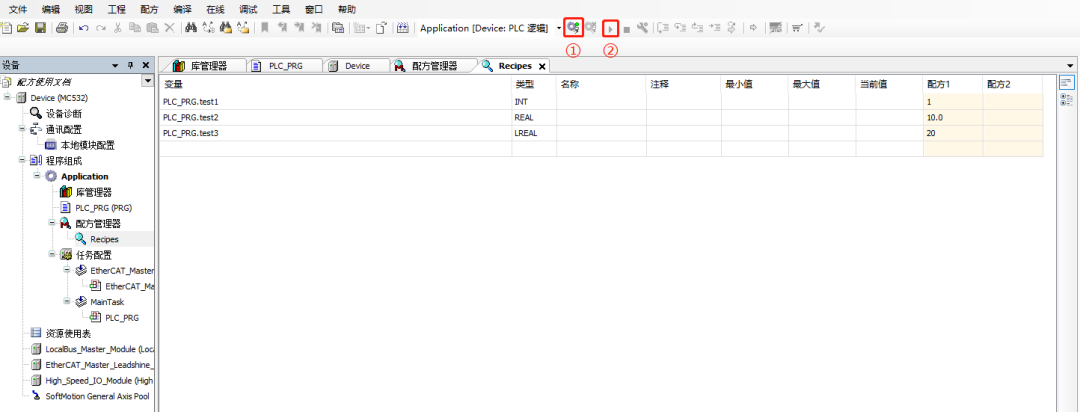Screen dimensions: 1080x412
Task: Switch to the 配方管理器 tab
Action: point(431,65)
